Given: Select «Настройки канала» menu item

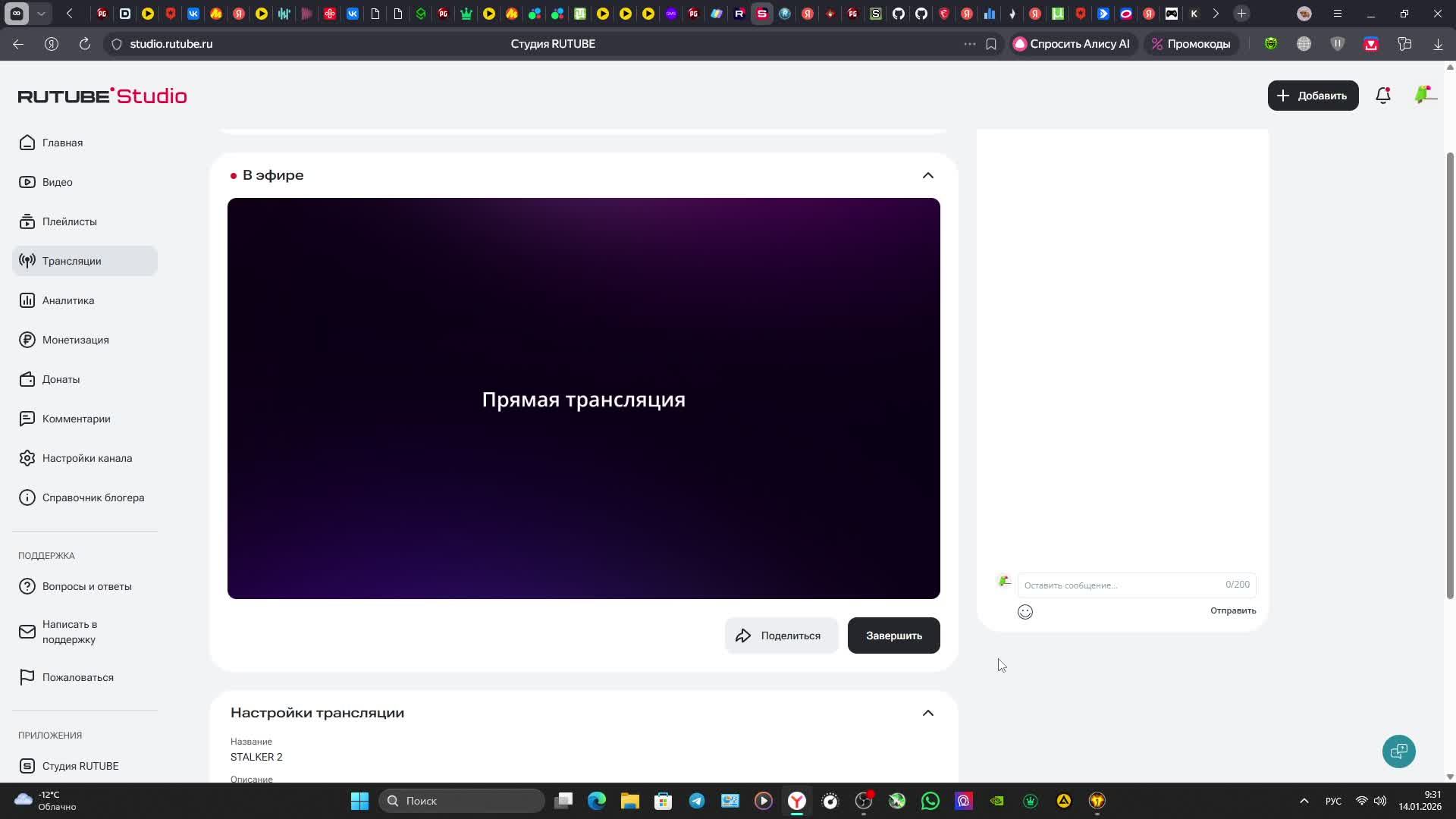Looking at the screenshot, I should 86,458.
